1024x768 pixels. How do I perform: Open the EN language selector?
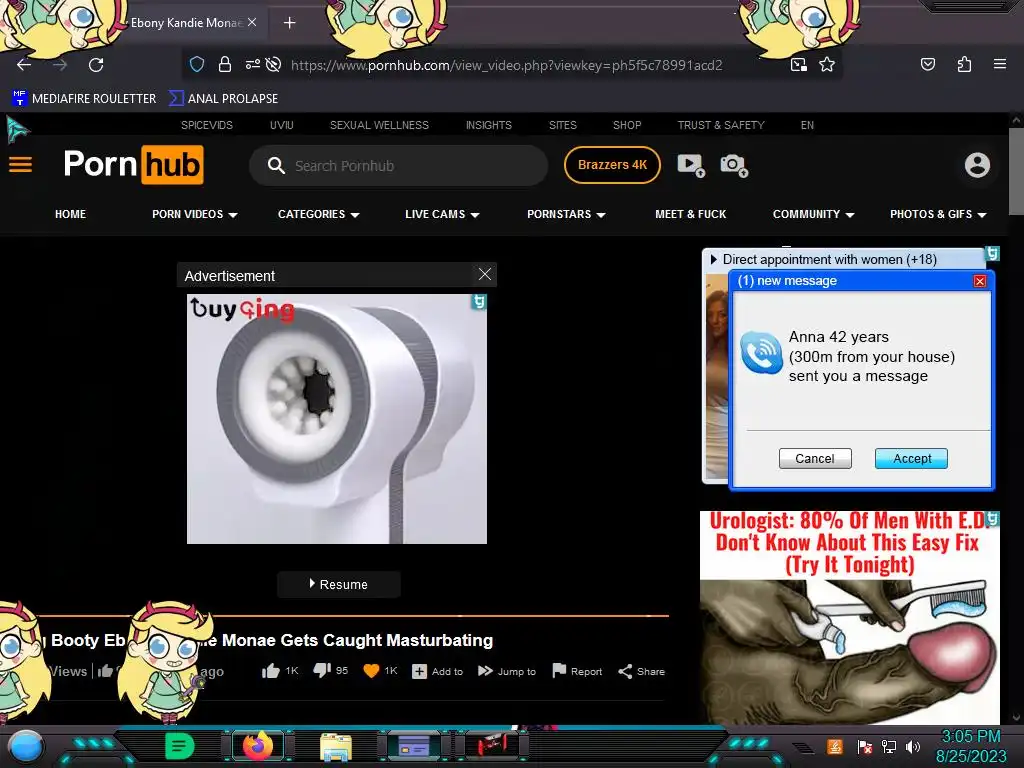pyautogui.click(x=807, y=125)
